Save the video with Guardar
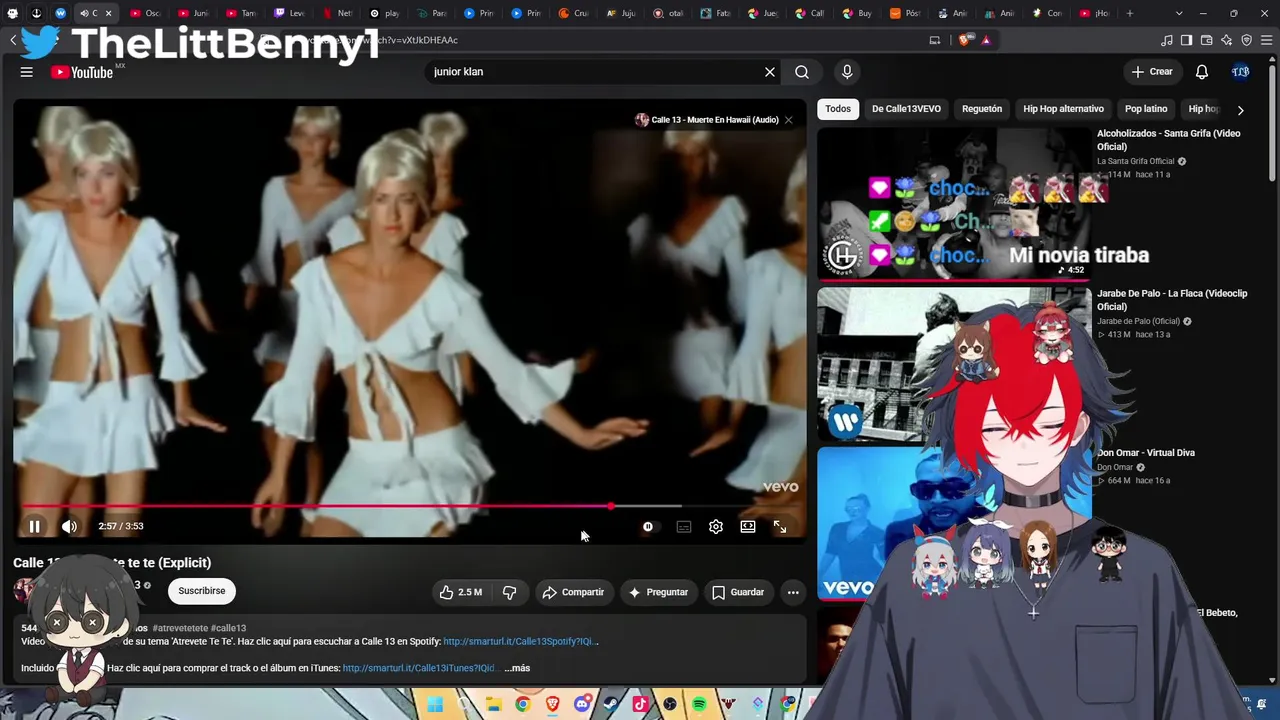 [x=738, y=592]
